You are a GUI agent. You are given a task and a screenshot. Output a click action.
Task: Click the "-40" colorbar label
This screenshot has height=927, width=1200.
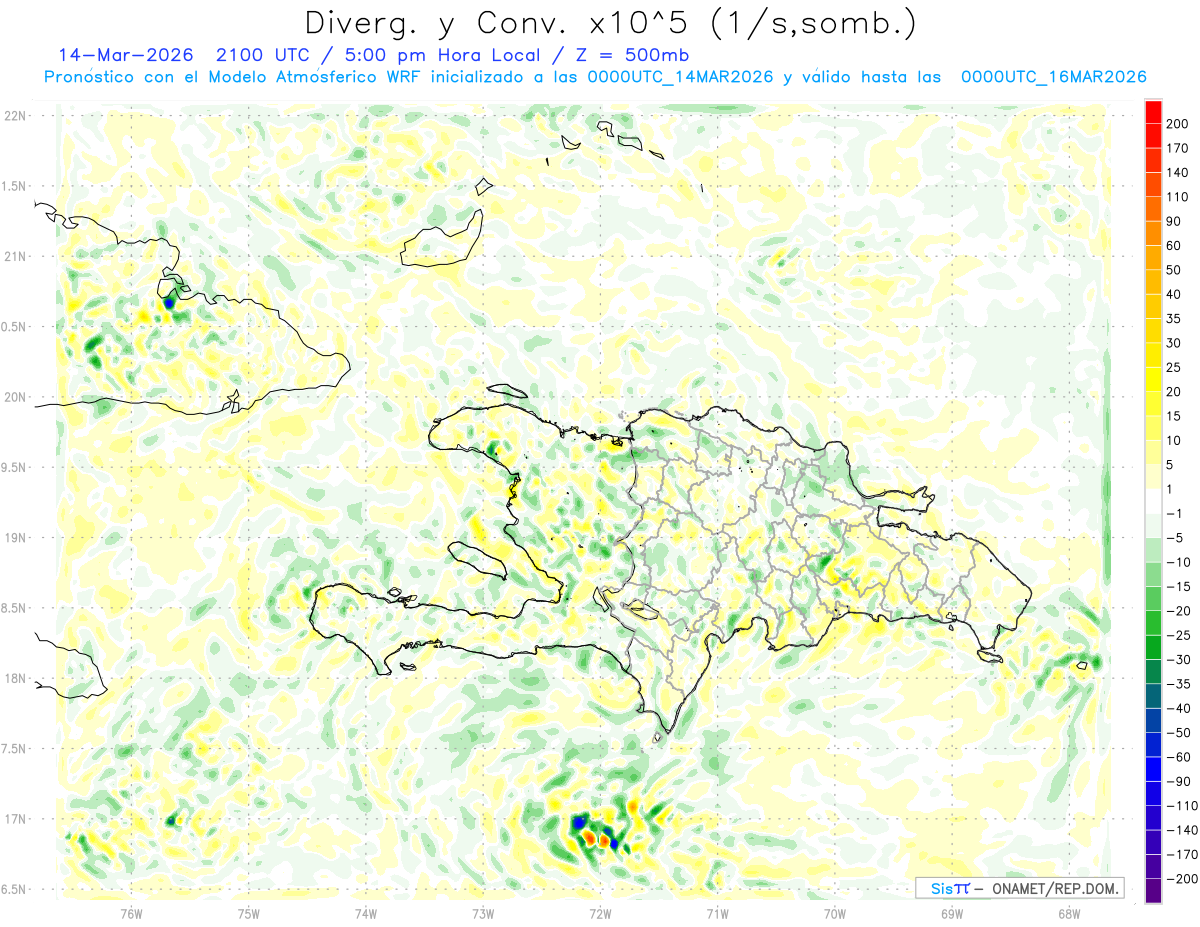coord(1181,708)
